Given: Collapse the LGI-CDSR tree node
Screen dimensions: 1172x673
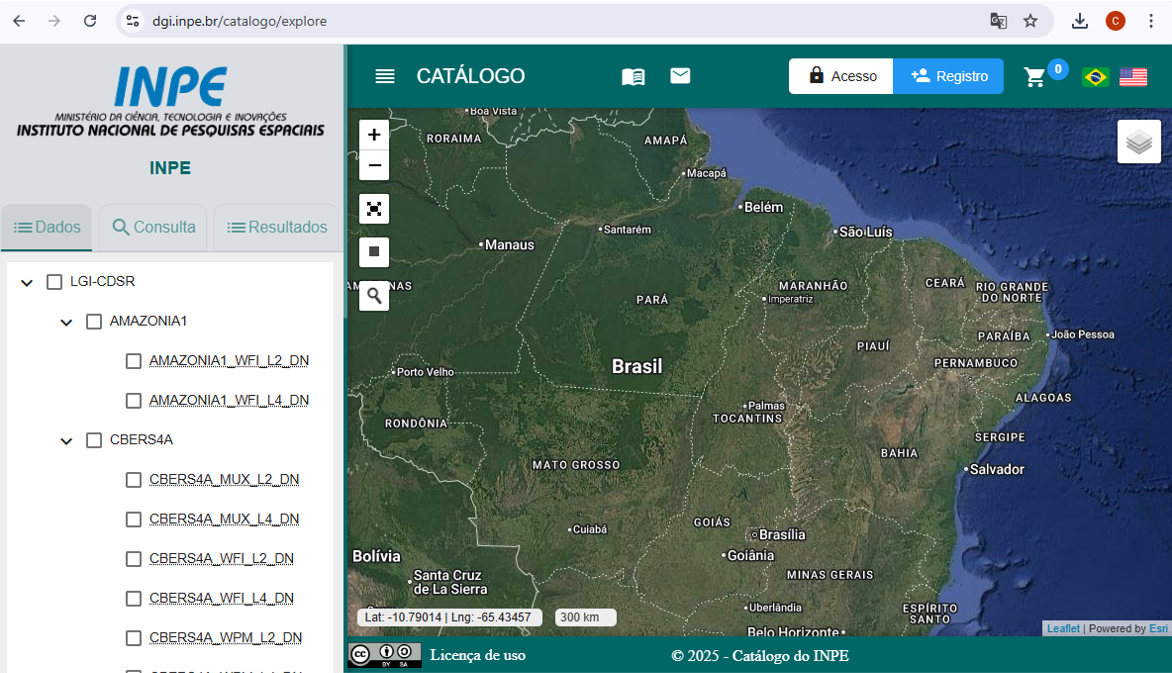Looking at the screenshot, I should tap(27, 283).
